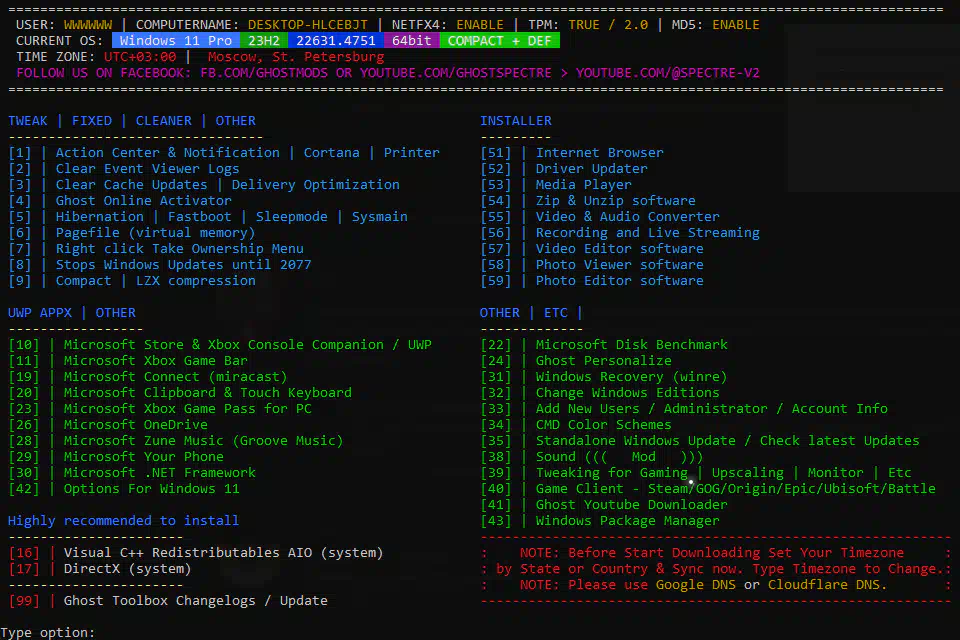
Task: Select 'Microsoft Clipboard & Touch Keyboard' entry
Action: pos(180,392)
